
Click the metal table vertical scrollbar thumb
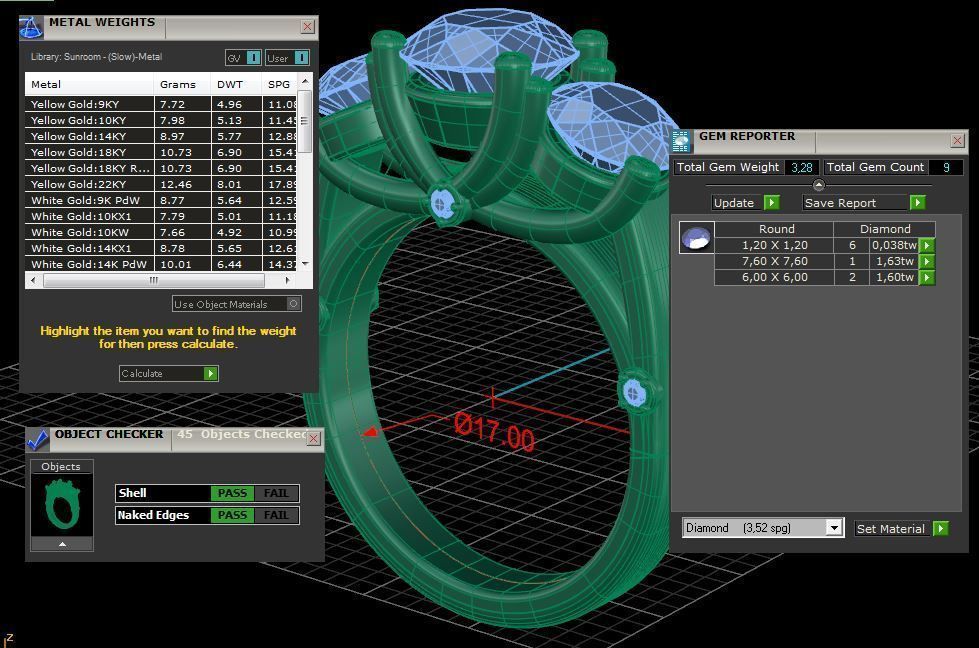click(x=305, y=121)
